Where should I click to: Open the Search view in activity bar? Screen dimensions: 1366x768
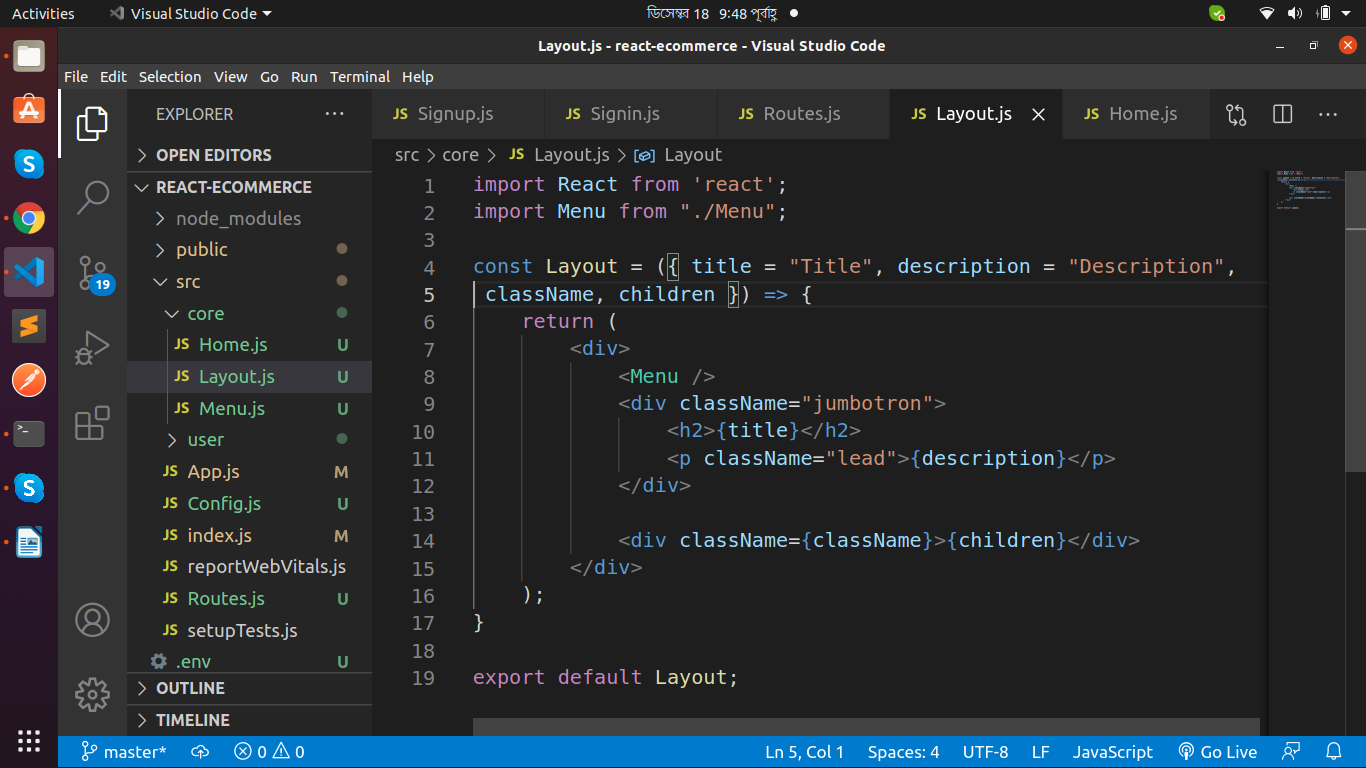pyautogui.click(x=92, y=197)
